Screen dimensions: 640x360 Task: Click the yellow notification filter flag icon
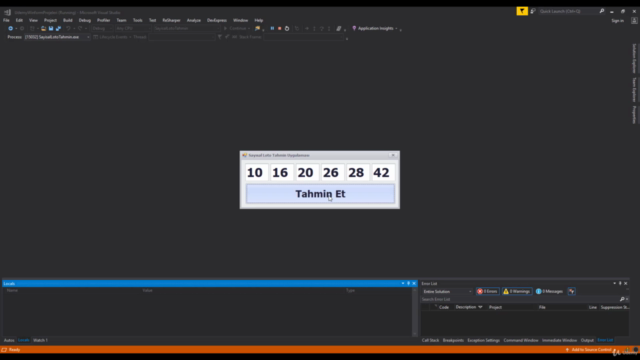click(x=522, y=11)
